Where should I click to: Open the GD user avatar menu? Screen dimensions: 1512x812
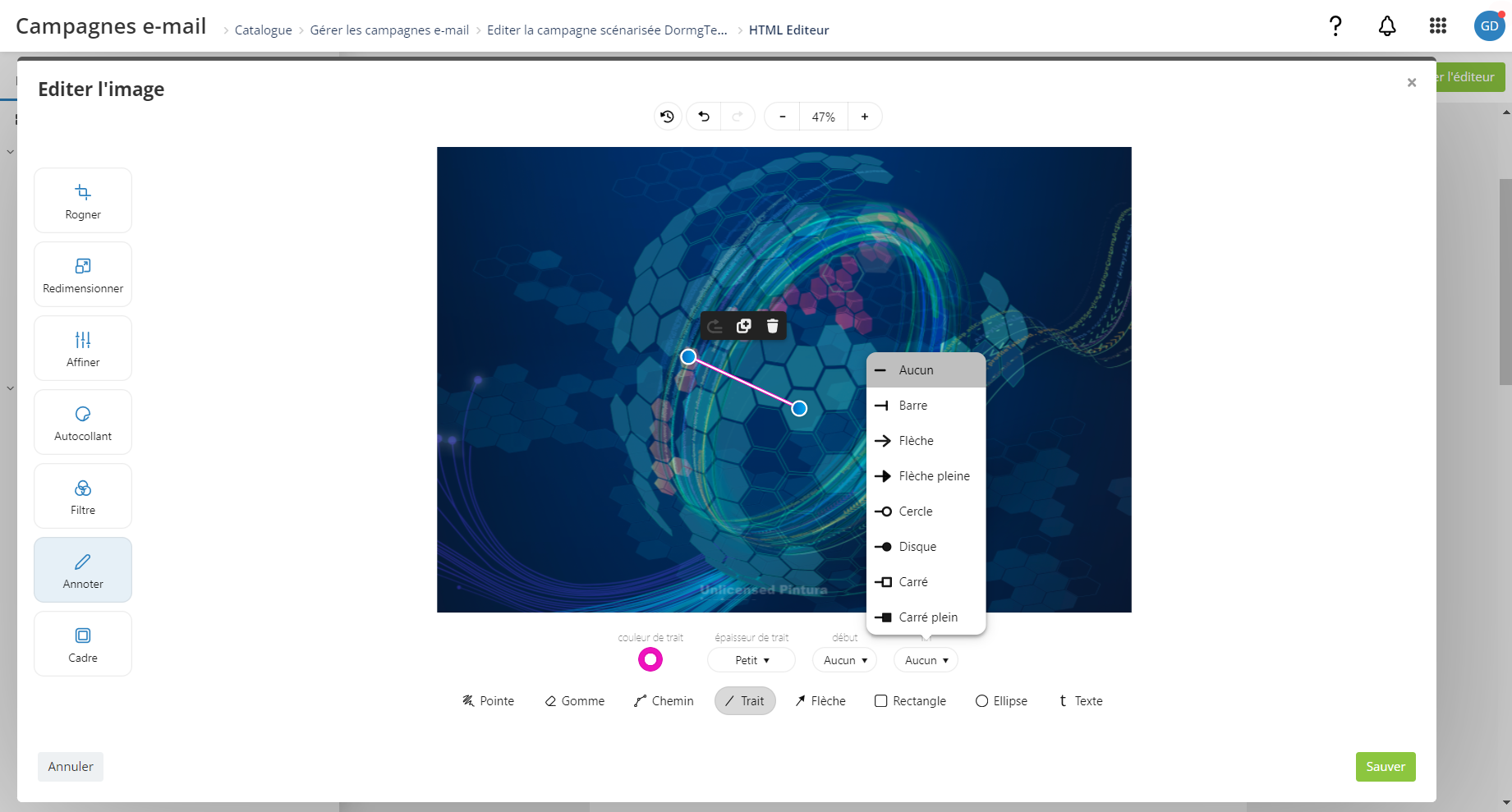point(1489,26)
